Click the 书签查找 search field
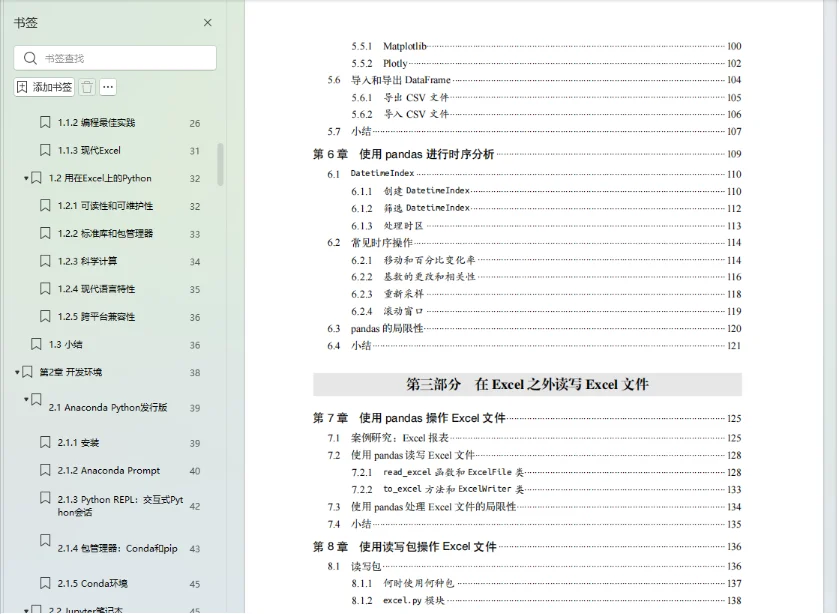The width and height of the screenshot is (839, 614). (x=115, y=58)
